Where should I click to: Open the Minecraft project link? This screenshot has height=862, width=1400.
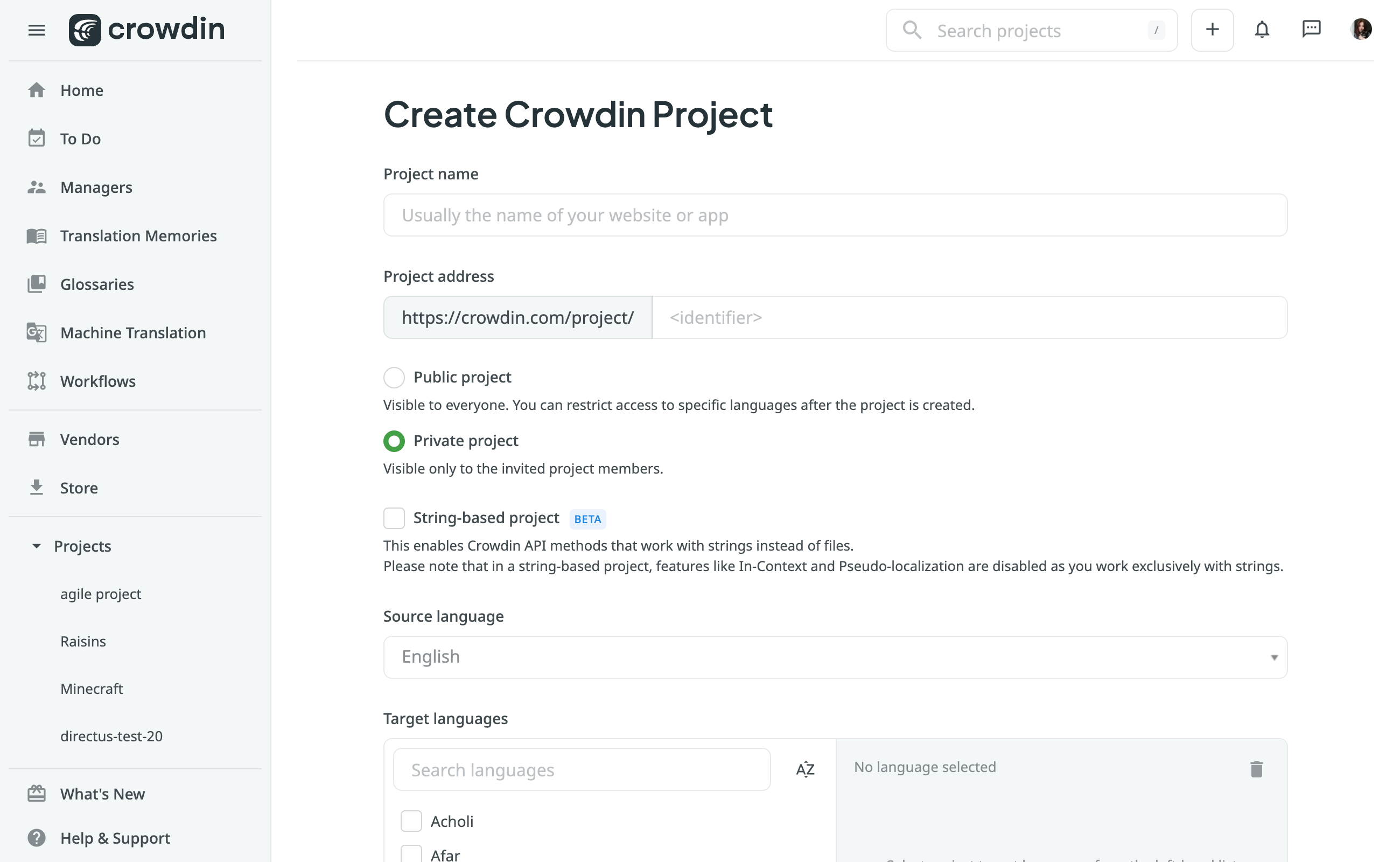(x=91, y=689)
